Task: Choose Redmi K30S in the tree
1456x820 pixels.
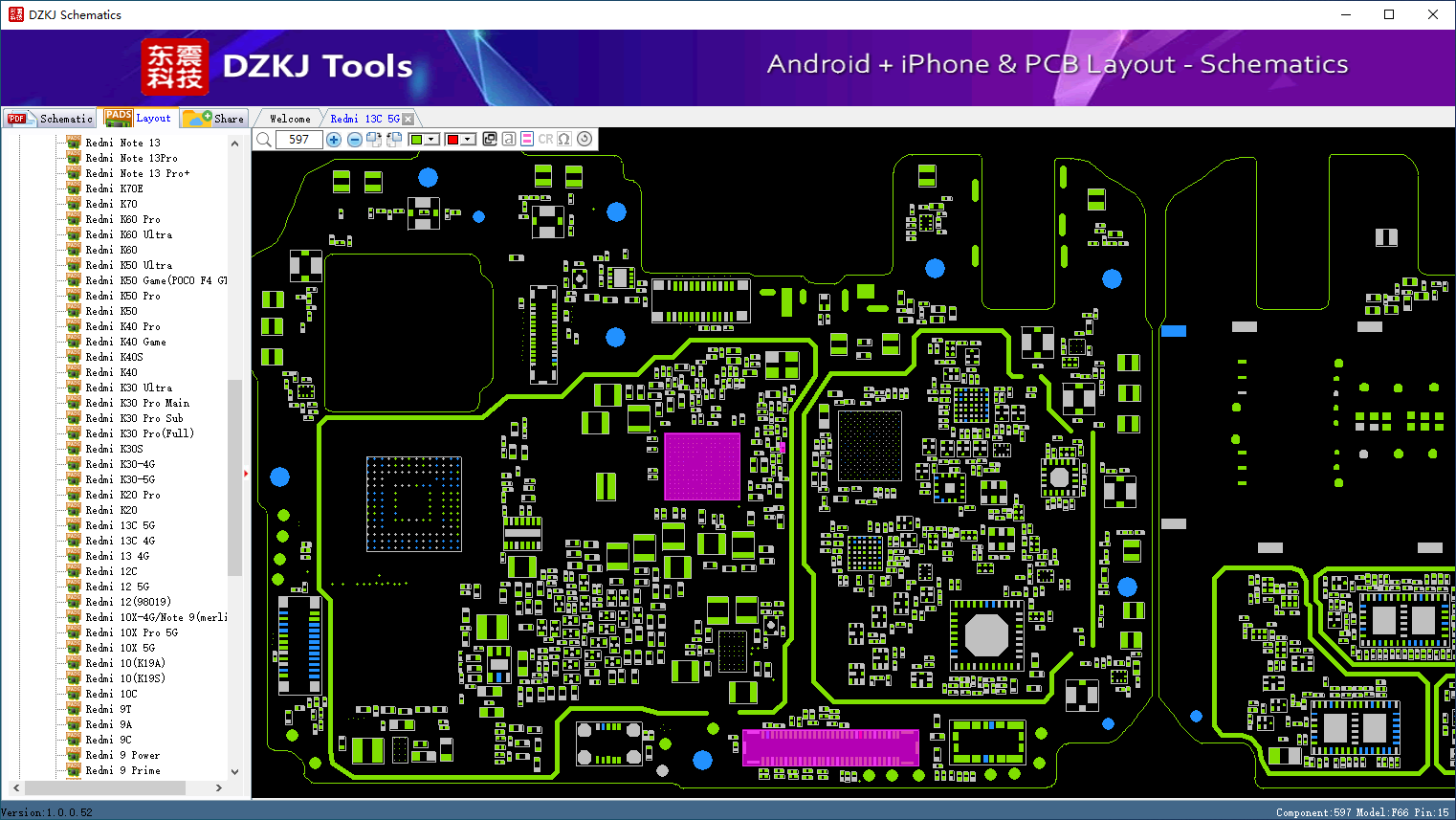Action: click(114, 449)
